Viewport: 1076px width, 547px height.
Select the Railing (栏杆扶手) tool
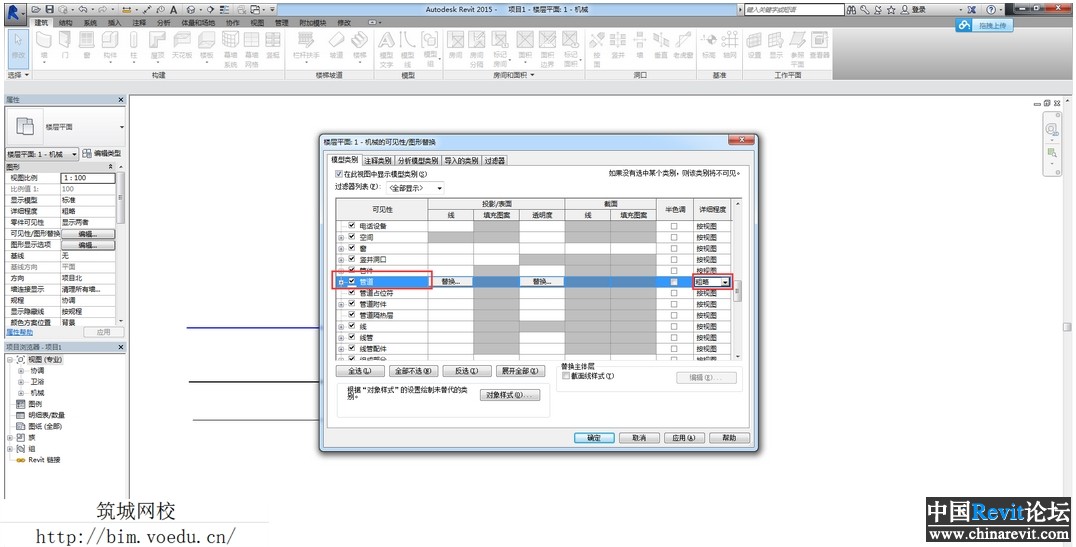(x=306, y=47)
